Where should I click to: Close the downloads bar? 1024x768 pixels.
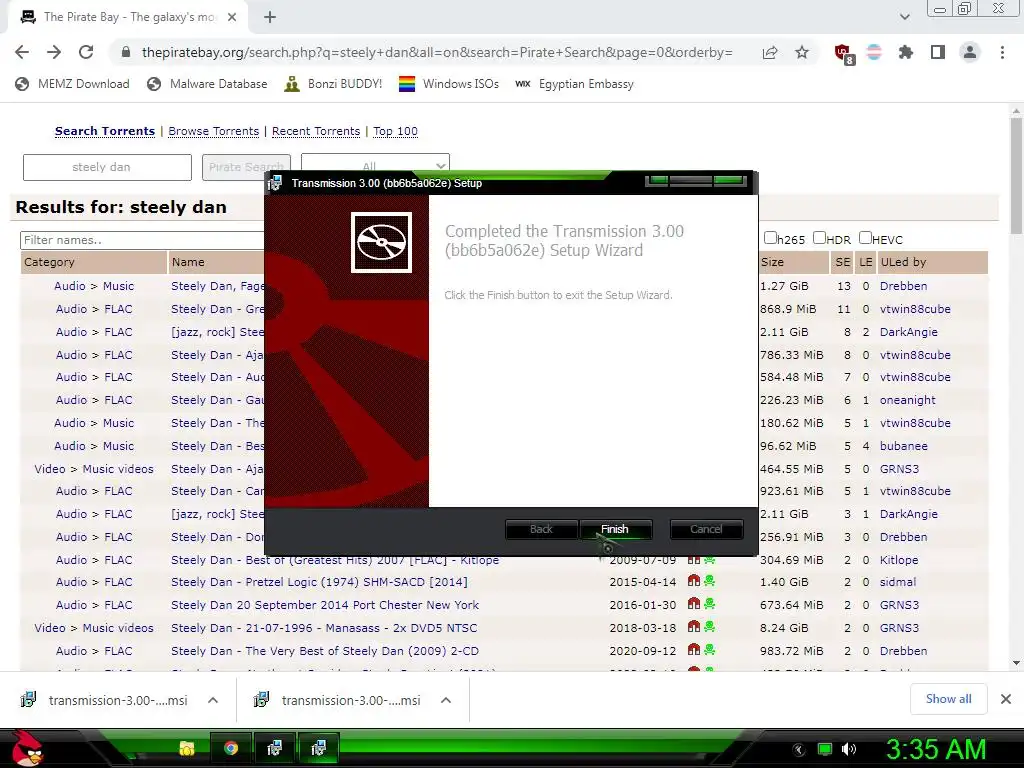[x=1006, y=699]
